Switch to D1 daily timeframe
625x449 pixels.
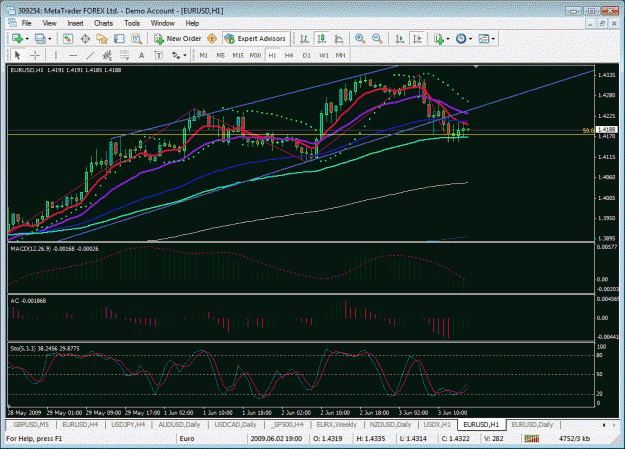[x=306, y=55]
